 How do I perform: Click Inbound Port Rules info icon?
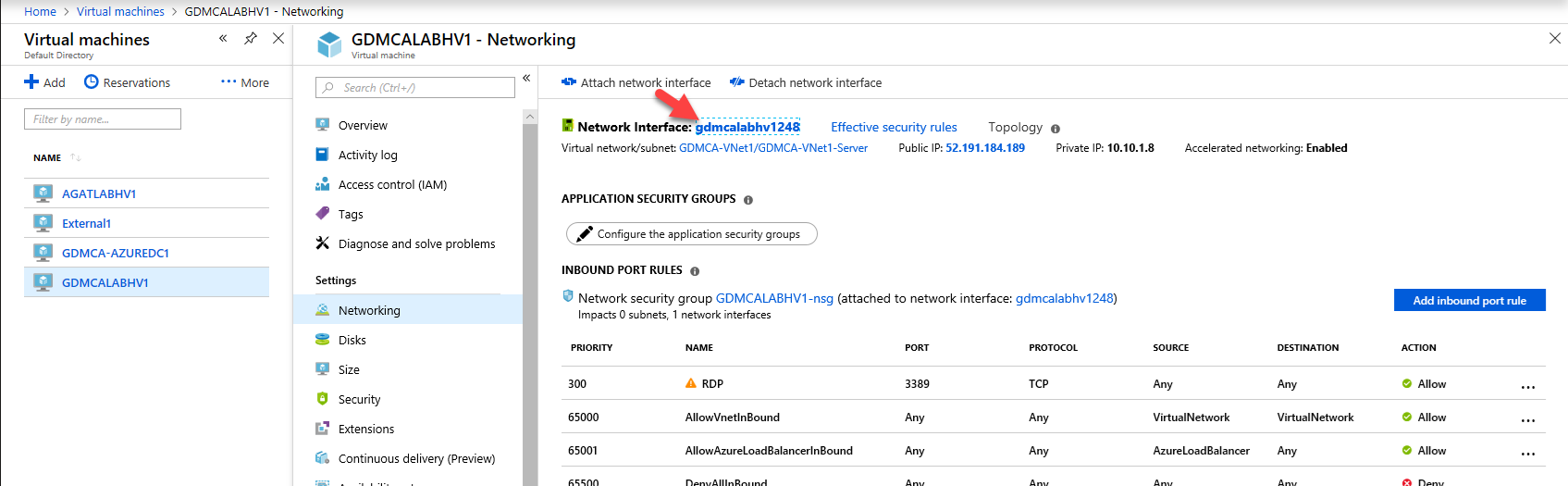[x=695, y=271]
